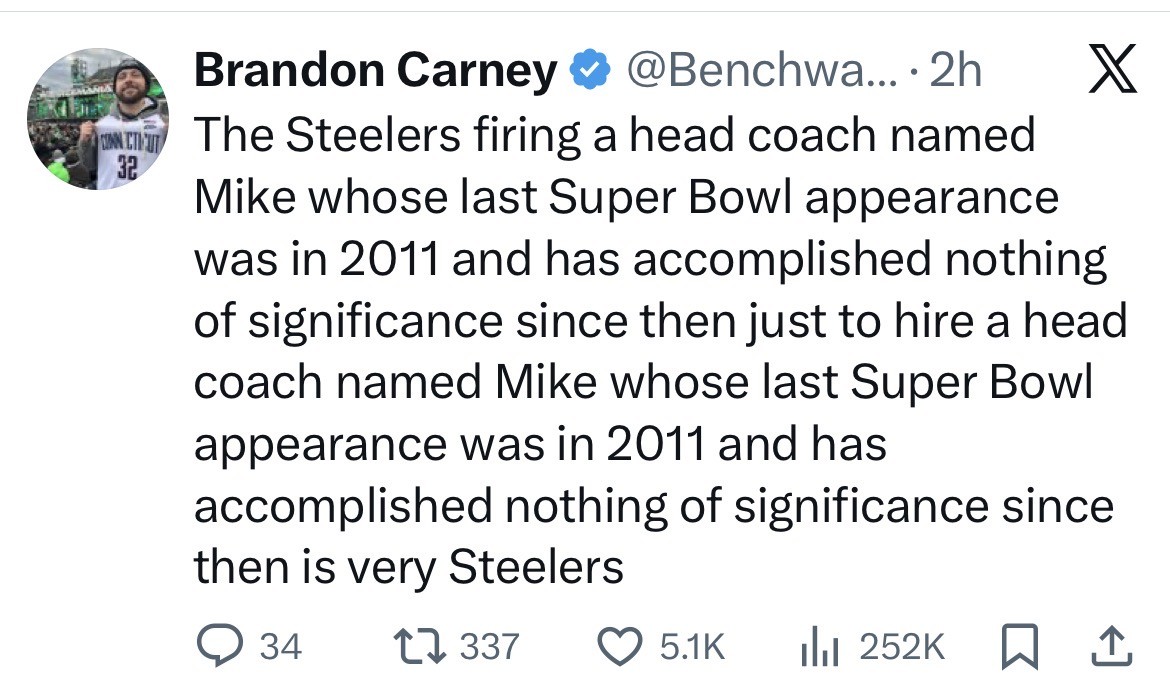Click the 252K views count
The width and height of the screenshot is (1170, 699).
901,647
